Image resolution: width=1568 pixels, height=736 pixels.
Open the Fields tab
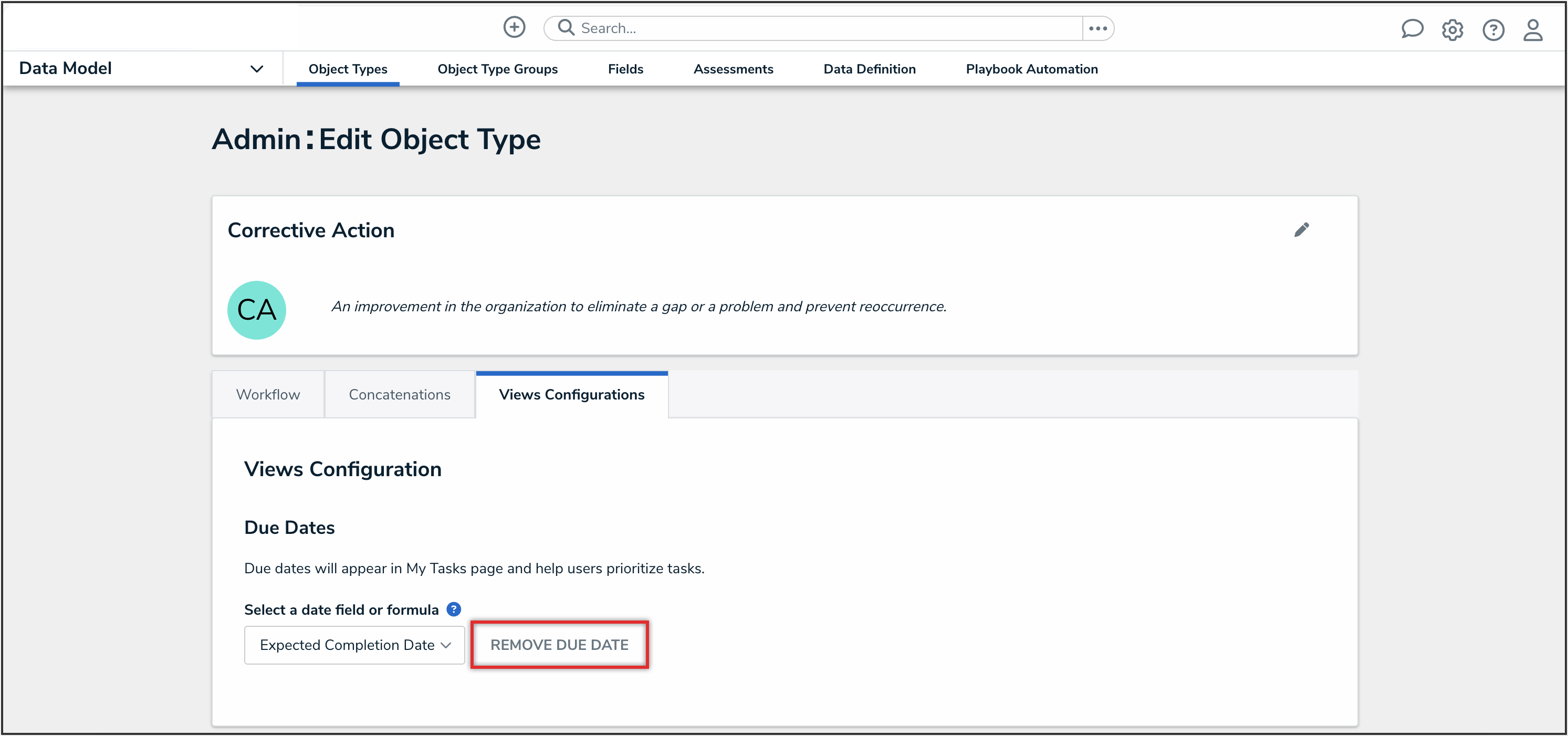coord(625,69)
